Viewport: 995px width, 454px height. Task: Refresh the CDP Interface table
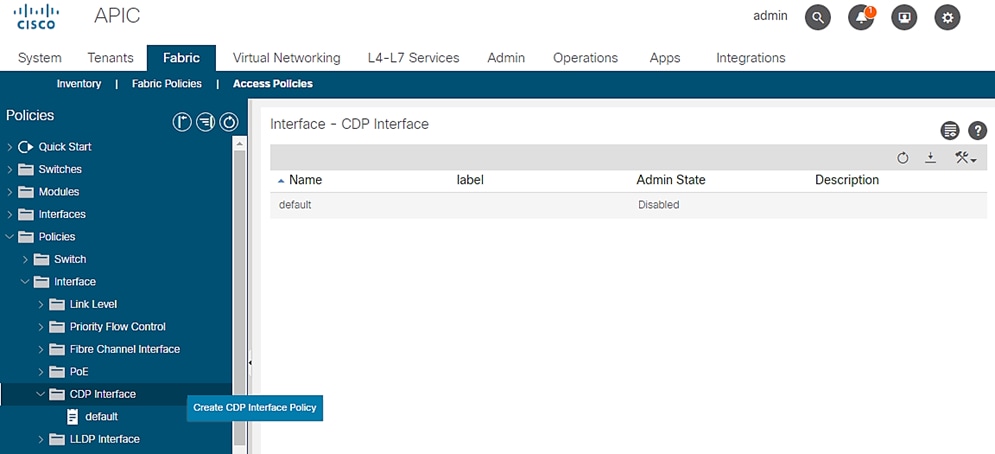(903, 158)
